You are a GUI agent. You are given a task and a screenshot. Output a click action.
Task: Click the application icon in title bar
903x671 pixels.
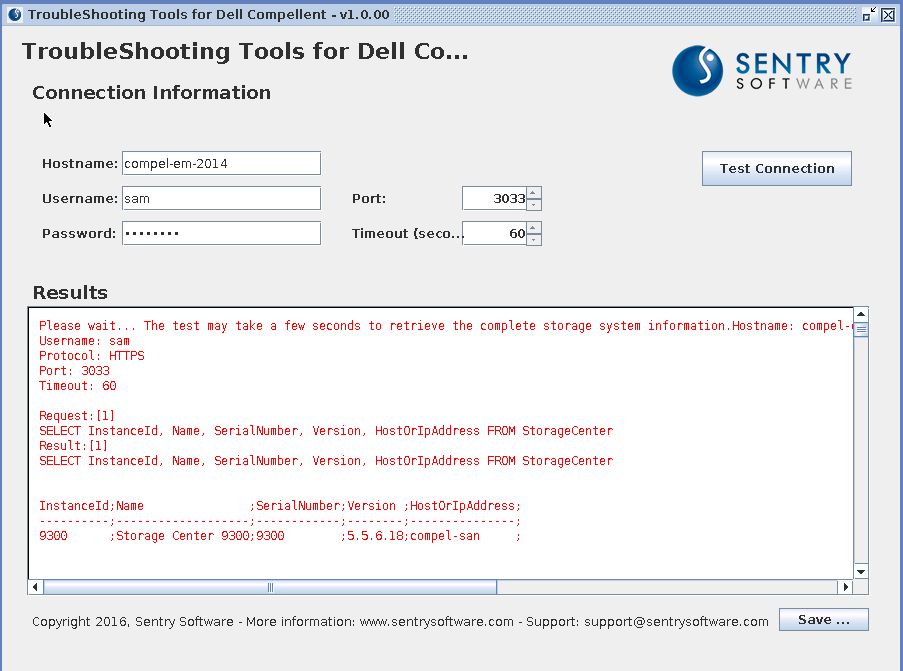[14, 15]
